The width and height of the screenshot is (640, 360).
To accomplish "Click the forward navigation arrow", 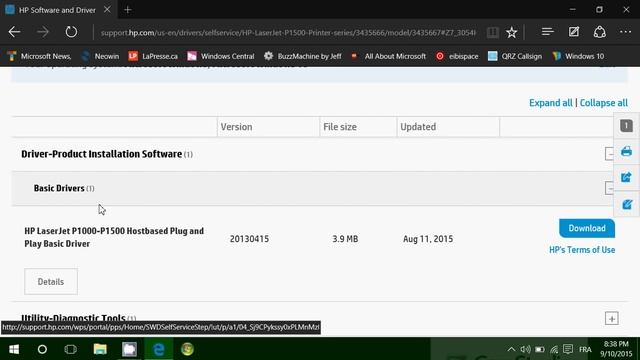I will coord(43,32).
